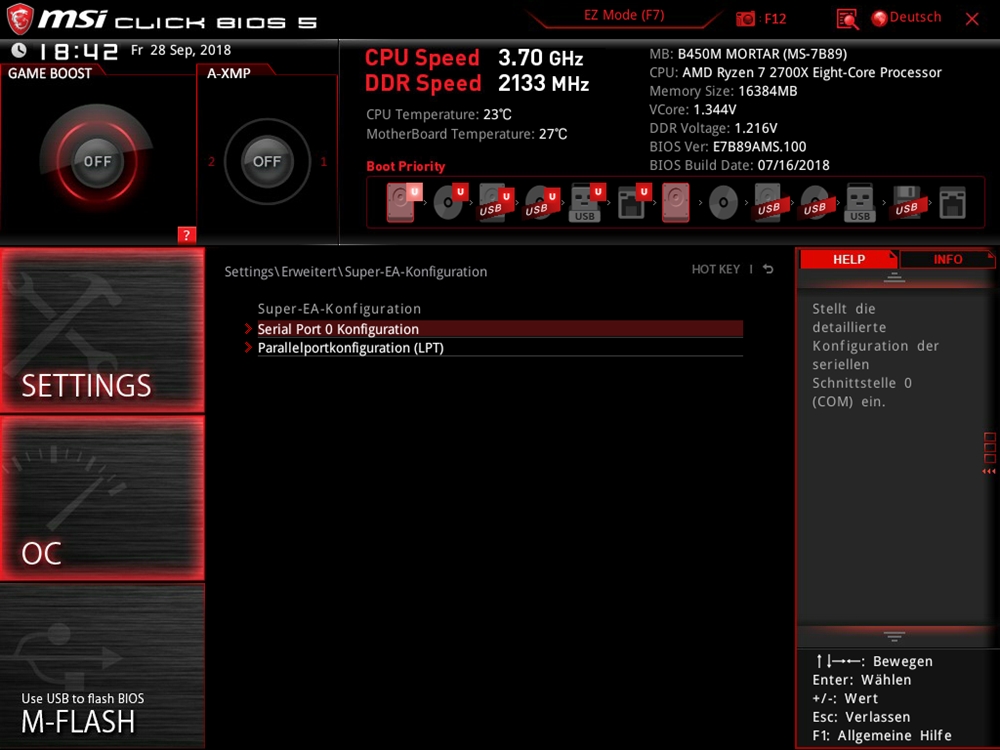
Task: Take a screenshot with the F12 camera icon
Action: [x=745, y=18]
